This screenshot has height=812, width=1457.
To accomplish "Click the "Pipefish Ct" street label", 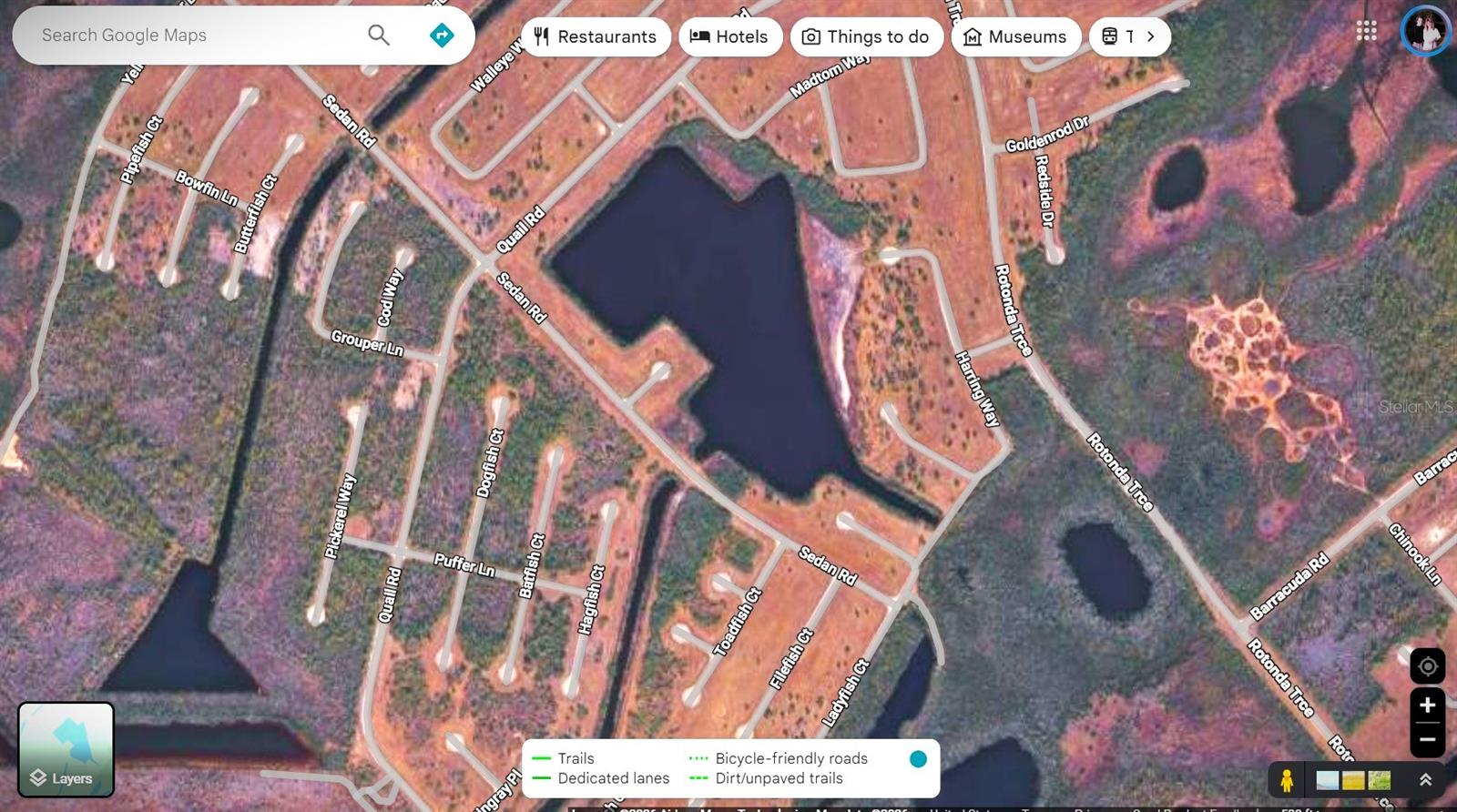I will 142,150.
